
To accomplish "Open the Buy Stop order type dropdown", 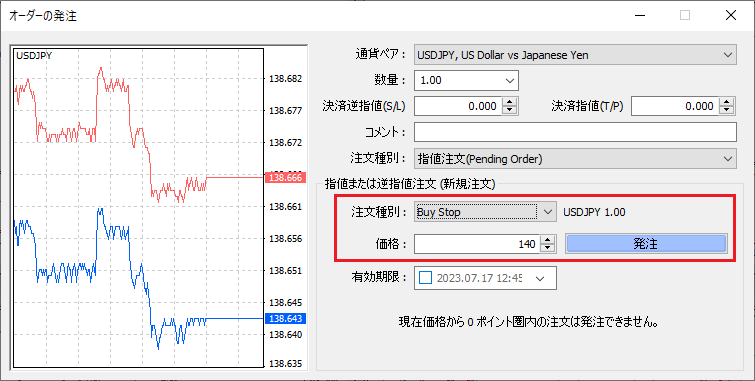I will point(547,212).
